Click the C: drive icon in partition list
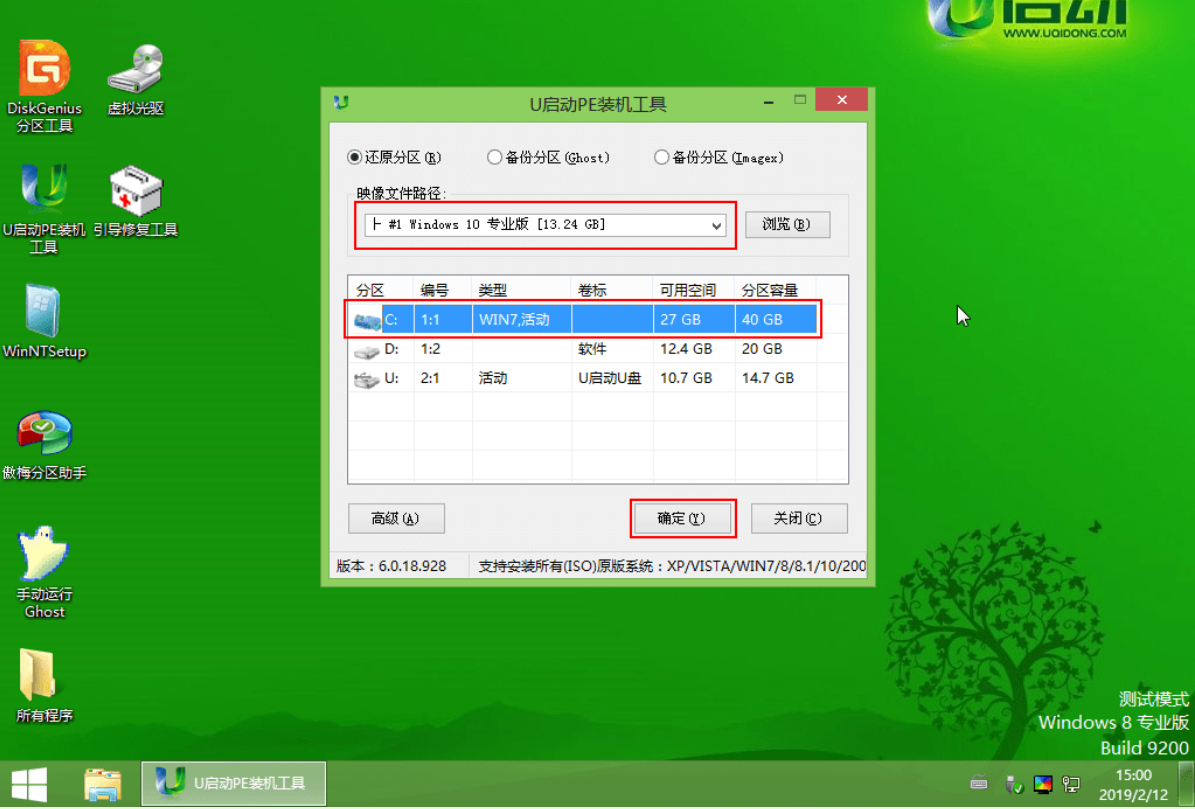The width and height of the screenshot is (1195, 809). pos(367,321)
